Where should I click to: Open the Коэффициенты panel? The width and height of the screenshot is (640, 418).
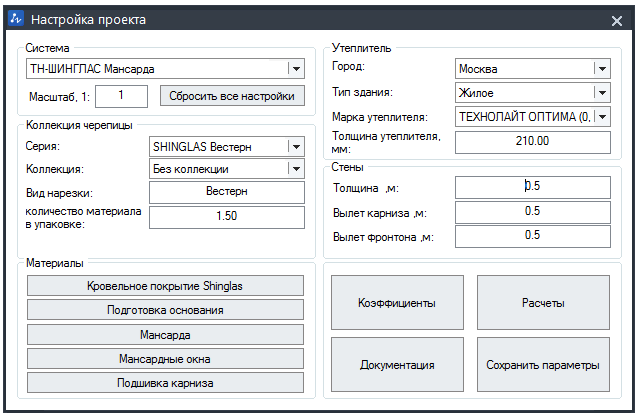pos(397,302)
